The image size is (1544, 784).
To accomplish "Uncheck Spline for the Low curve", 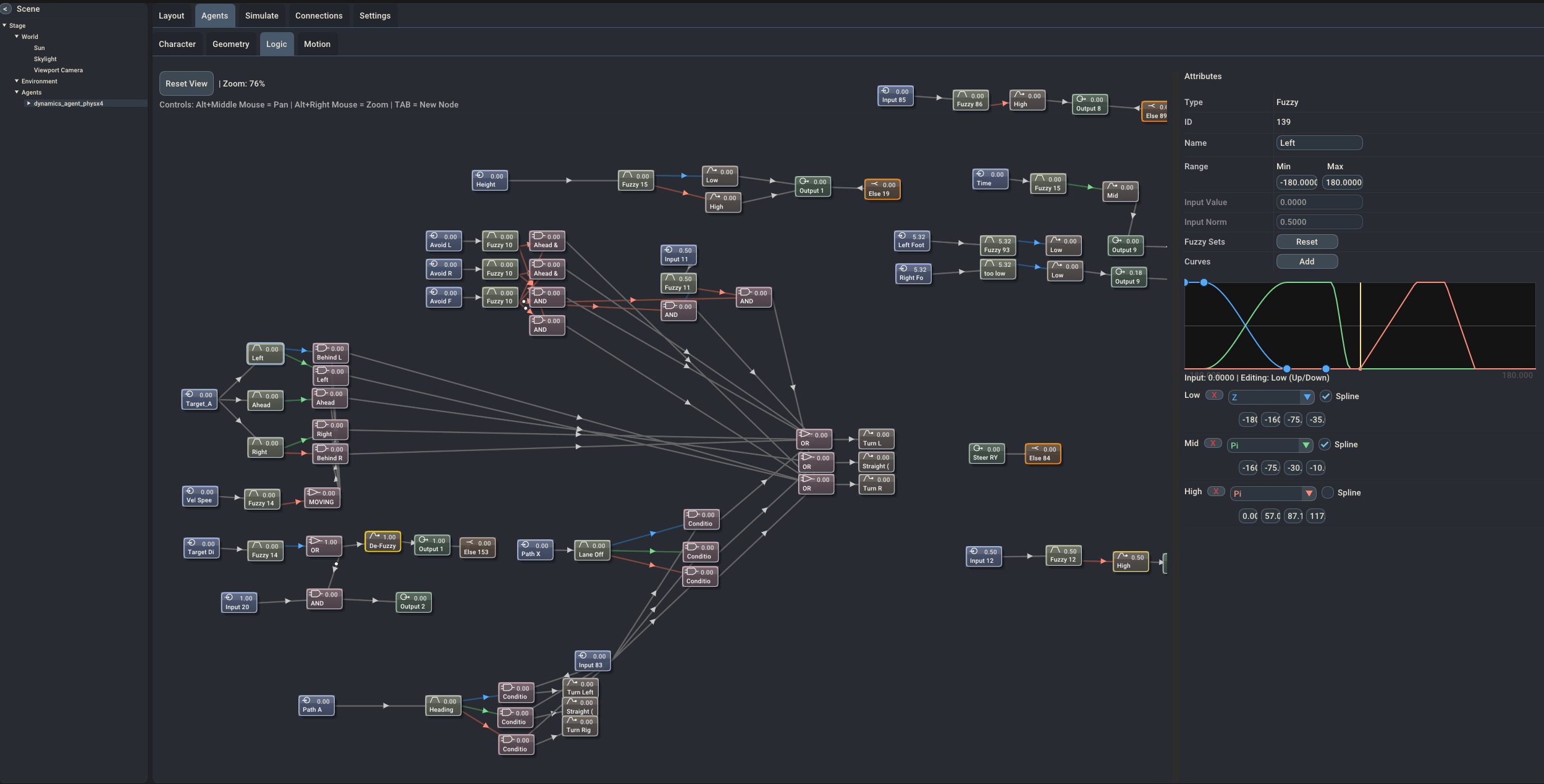I will (1325, 397).
